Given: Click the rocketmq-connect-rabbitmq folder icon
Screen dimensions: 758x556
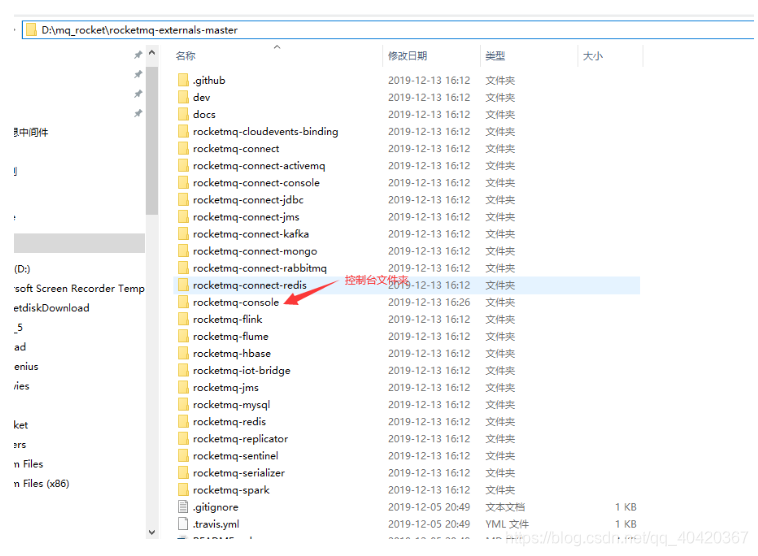Looking at the screenshot, I should (183, 268).
